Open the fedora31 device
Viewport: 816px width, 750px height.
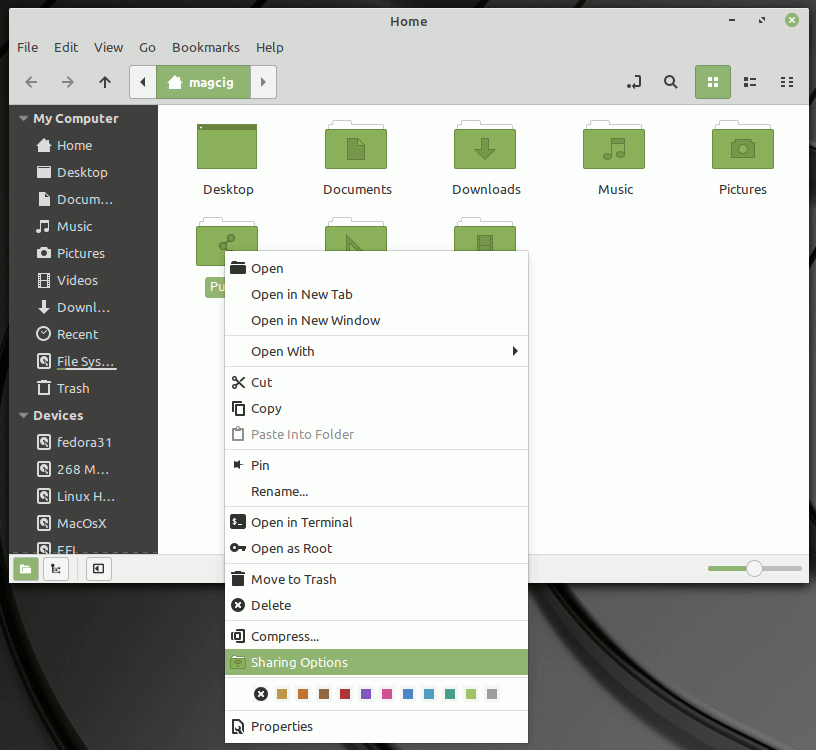pos(83,442)
